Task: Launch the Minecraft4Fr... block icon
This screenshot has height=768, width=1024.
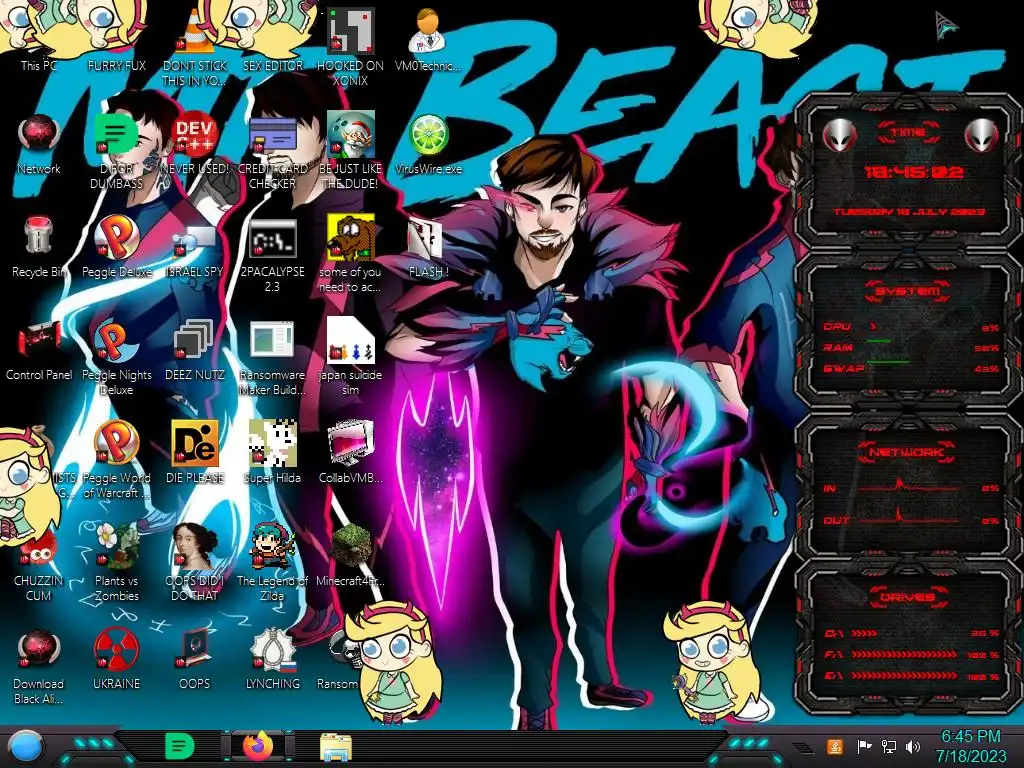Action: [x=351, y=555]
